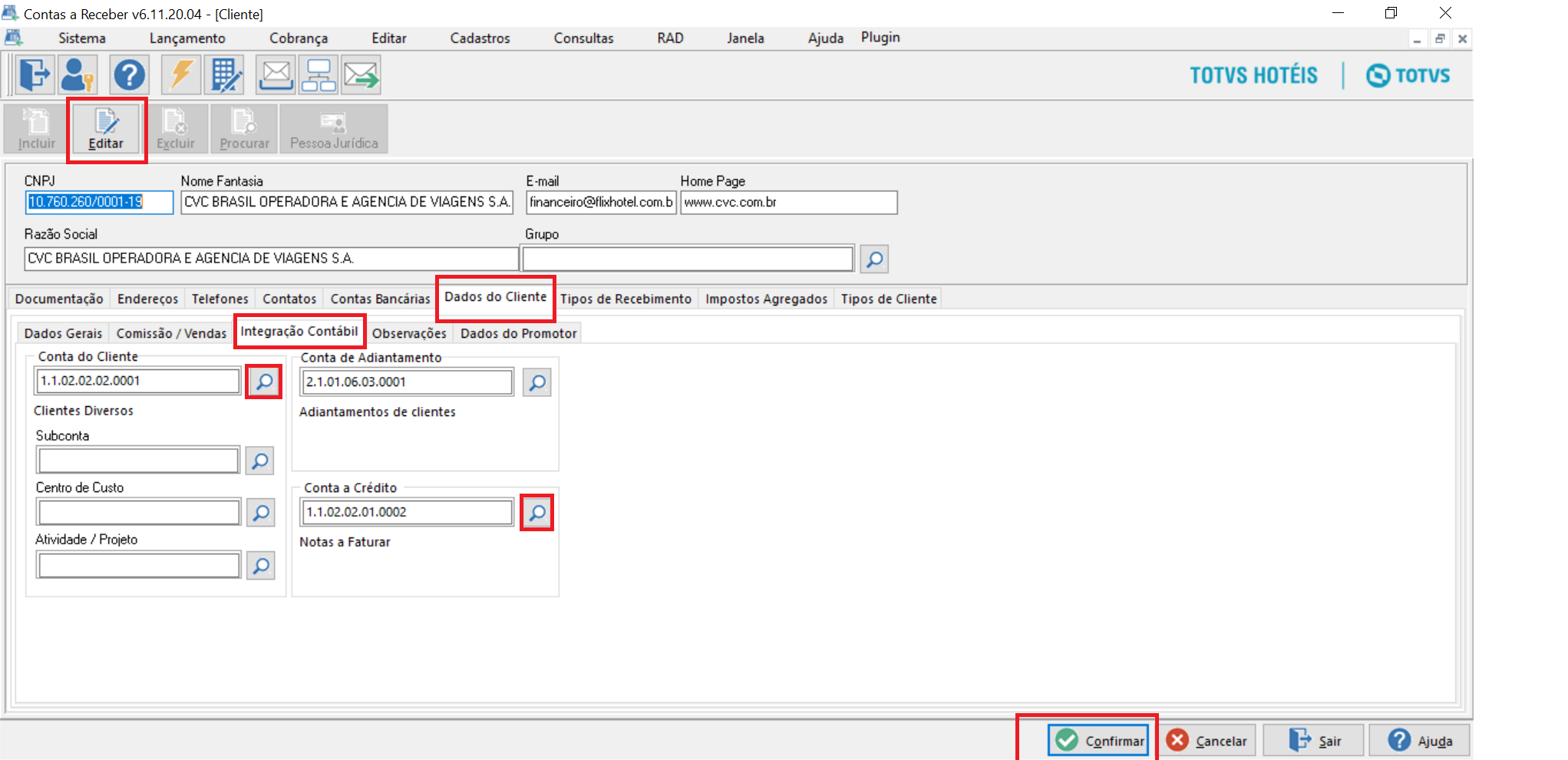This screenshot has width=1568, height=760.
Task: Open the Janela menu
Action: [745, 38]
